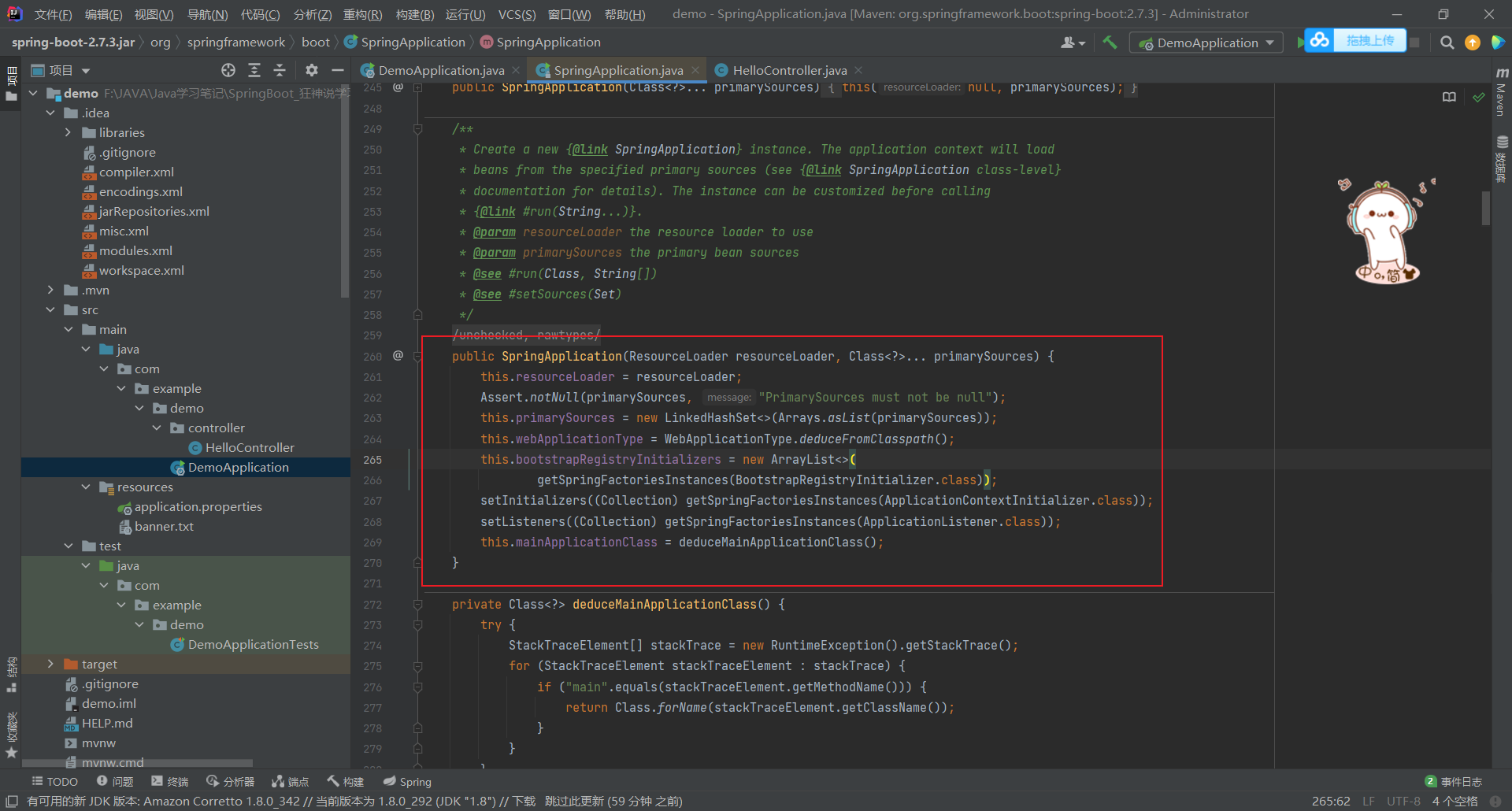The width and height of the screenshot is (1512, 811).
Task: Close the SpringApplication.java tab
Action: 695,70
